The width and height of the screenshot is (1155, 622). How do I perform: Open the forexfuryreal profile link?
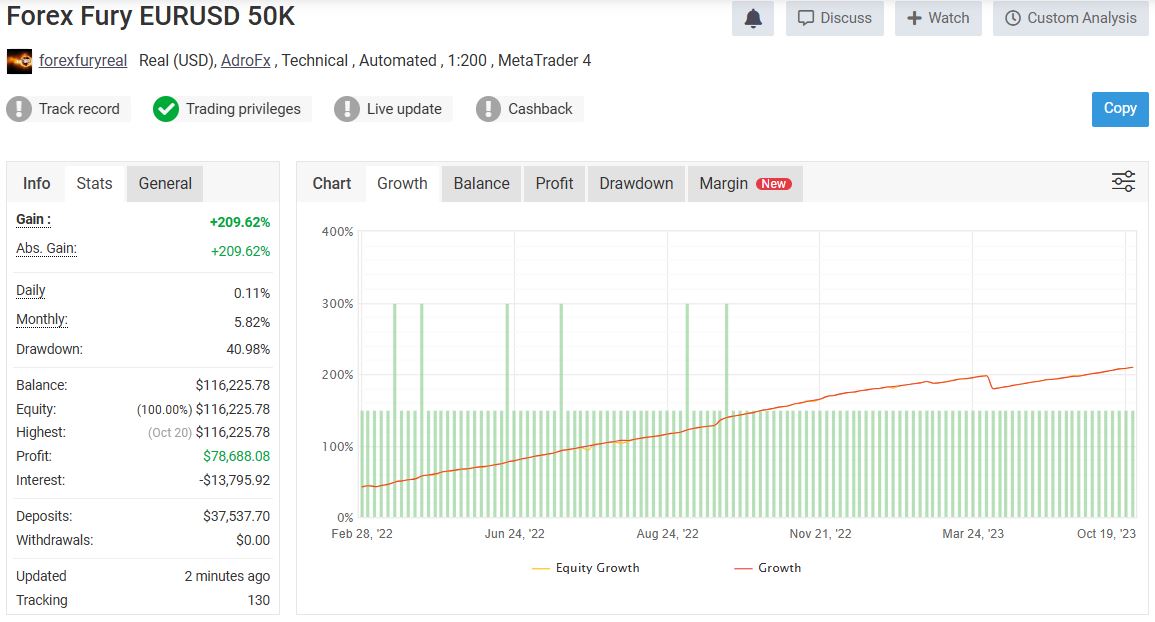(83, 61)
